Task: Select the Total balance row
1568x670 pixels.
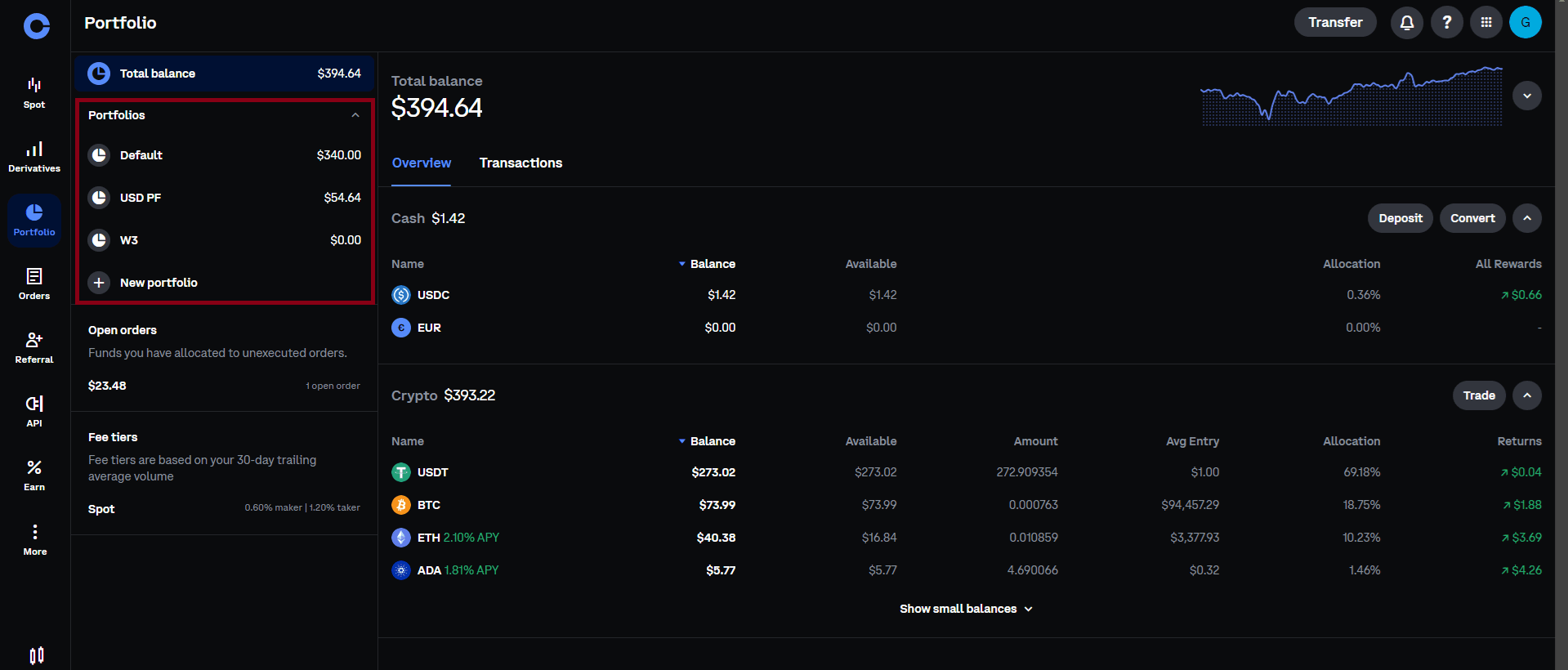Action: 224,74
